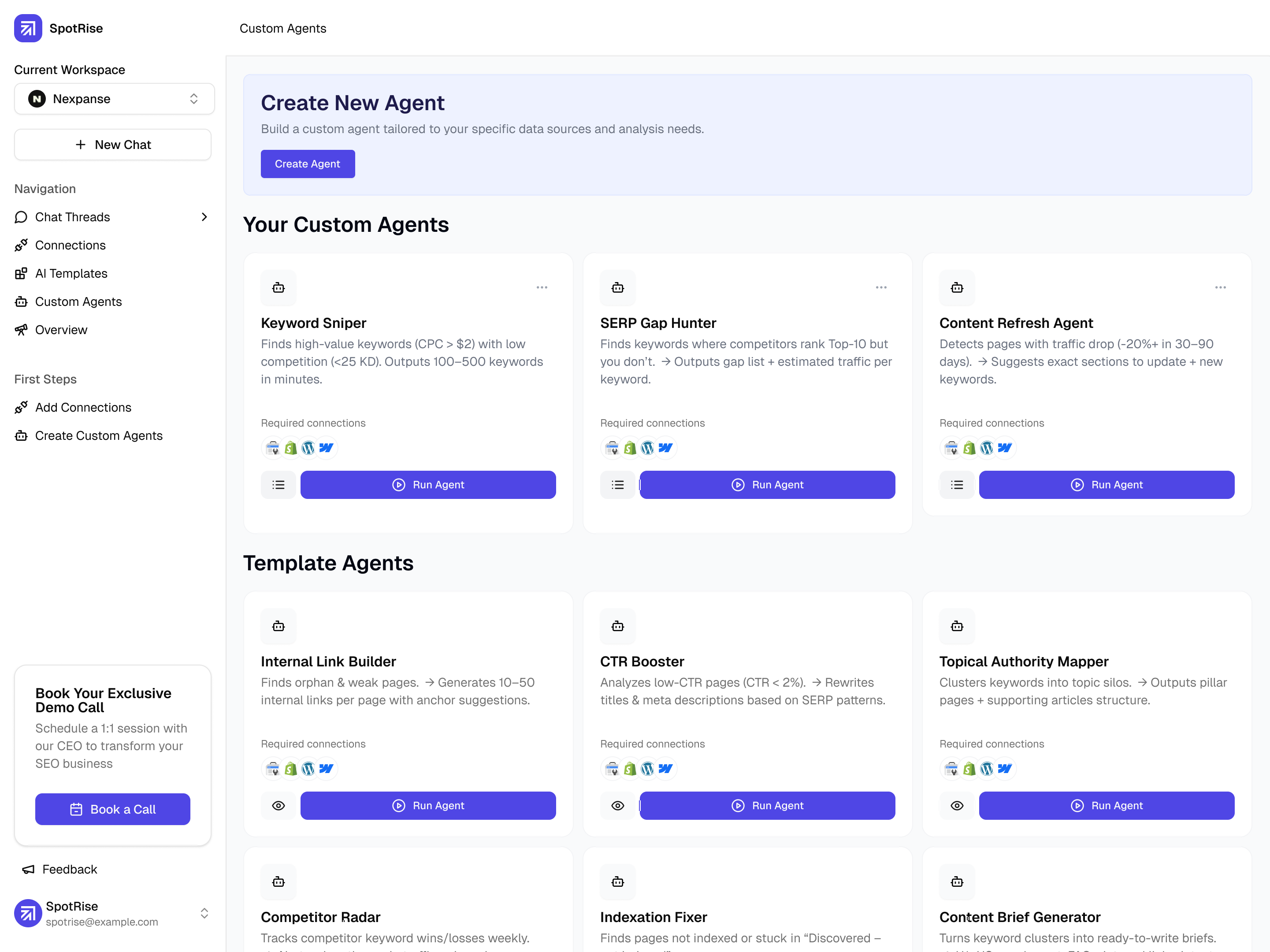Click the Feedback megaphone item
1270x952 pixels.
click(x=60, y=869)
